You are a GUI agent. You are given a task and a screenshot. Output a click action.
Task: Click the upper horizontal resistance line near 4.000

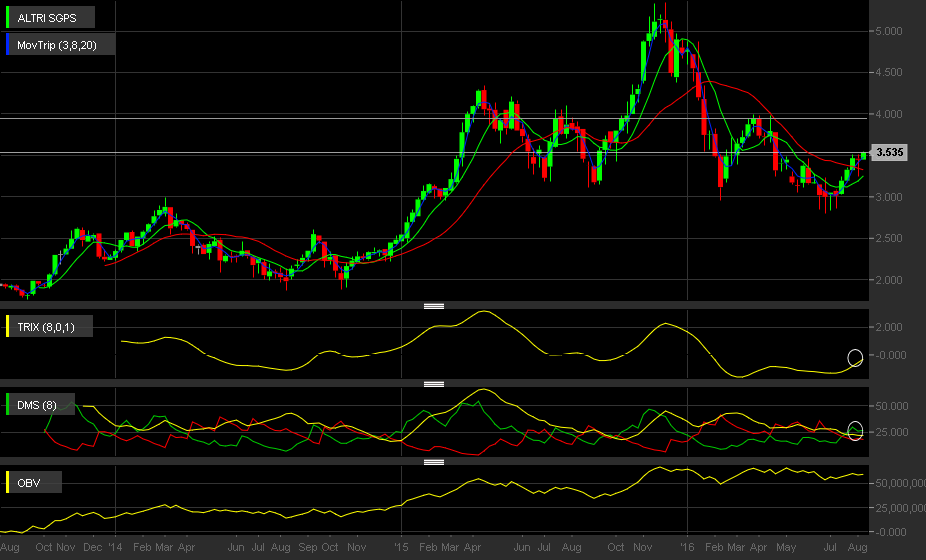coord(433,119)
